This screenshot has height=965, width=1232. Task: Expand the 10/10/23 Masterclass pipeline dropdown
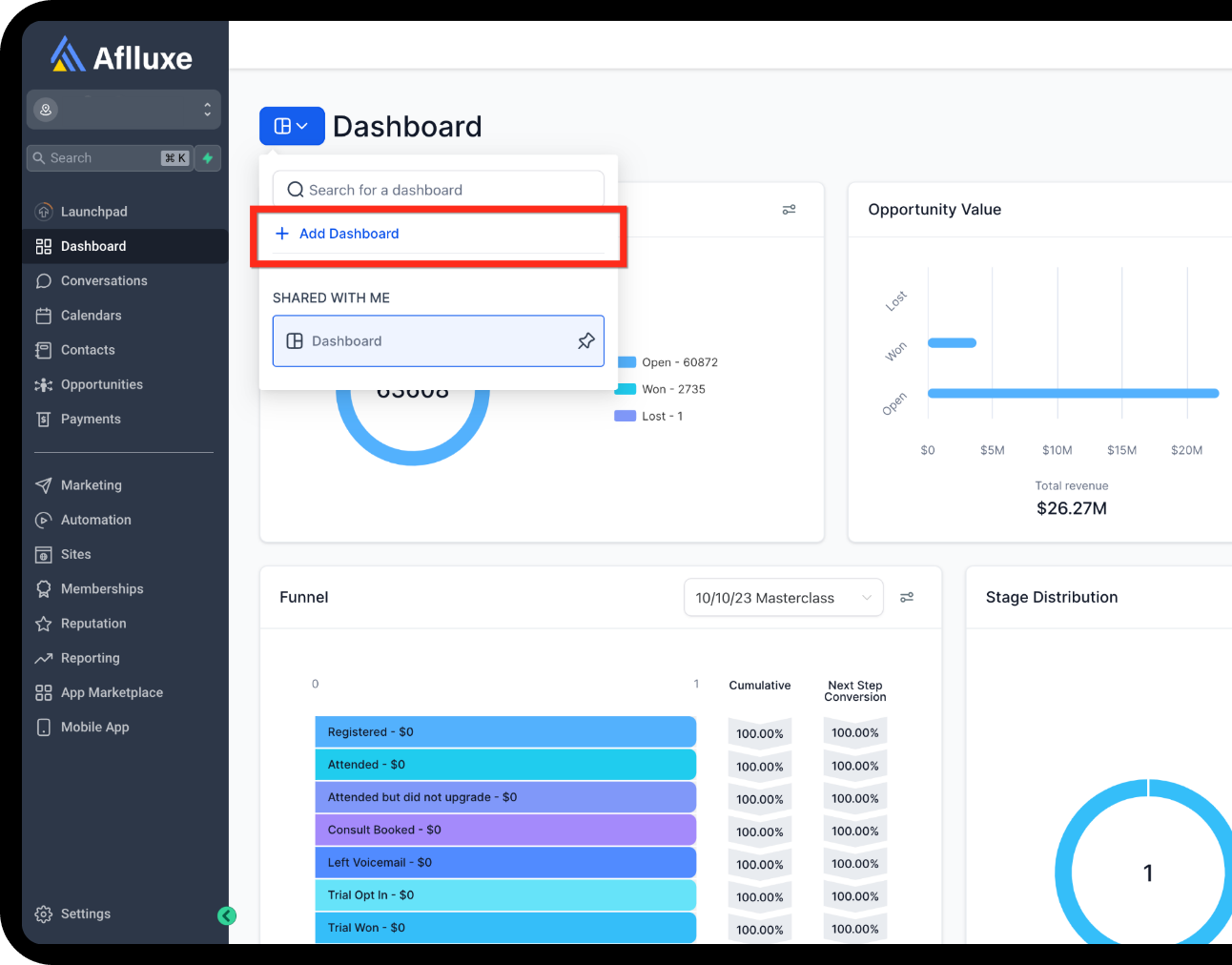pyautogui.click(x=783, y=598)
